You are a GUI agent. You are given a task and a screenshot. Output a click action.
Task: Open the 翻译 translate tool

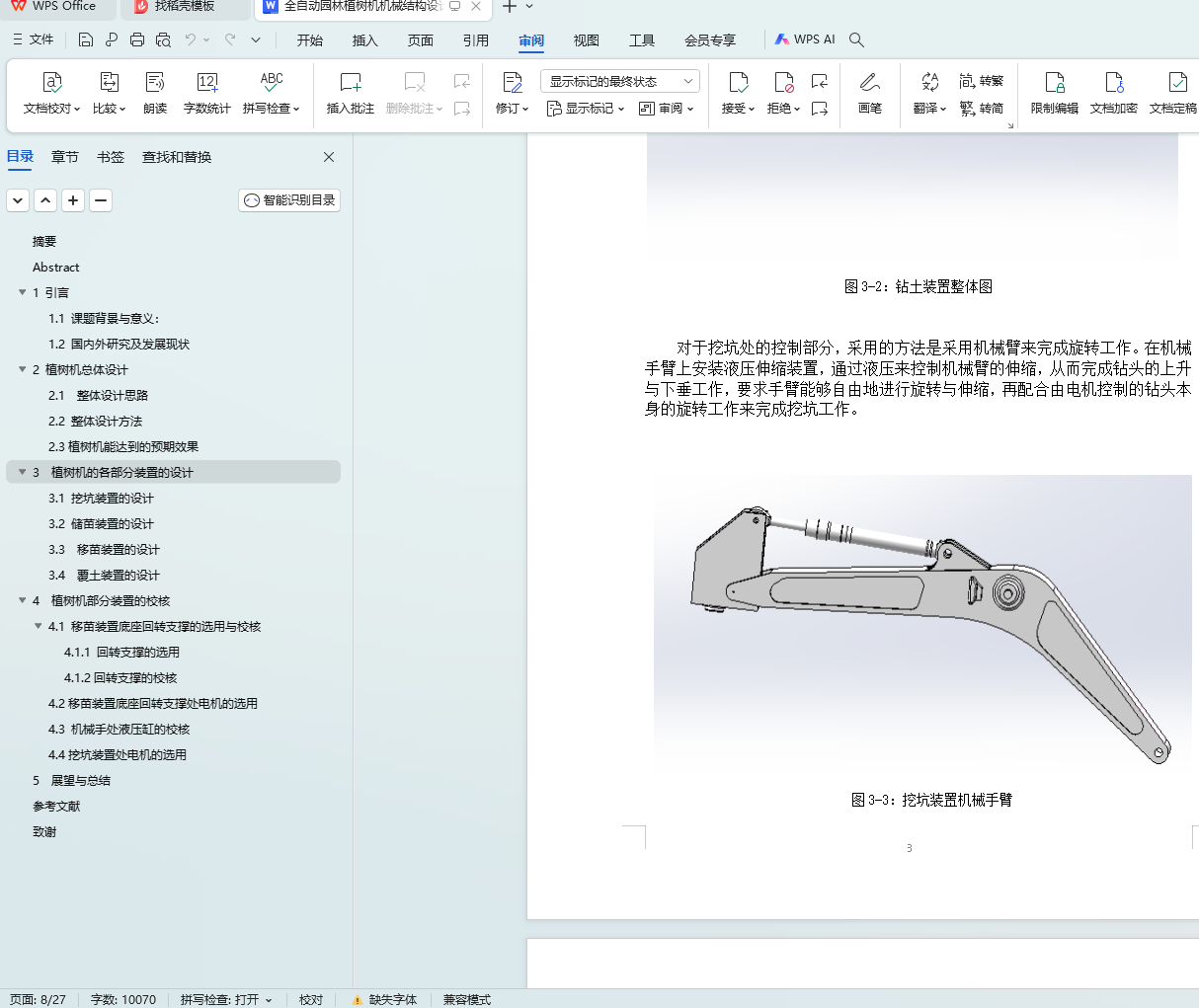pos(929,93)
